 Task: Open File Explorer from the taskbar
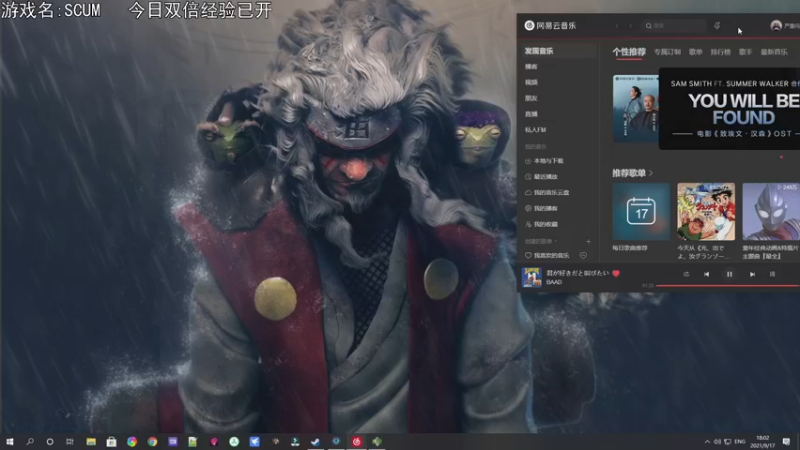click(x=91, y=441)
